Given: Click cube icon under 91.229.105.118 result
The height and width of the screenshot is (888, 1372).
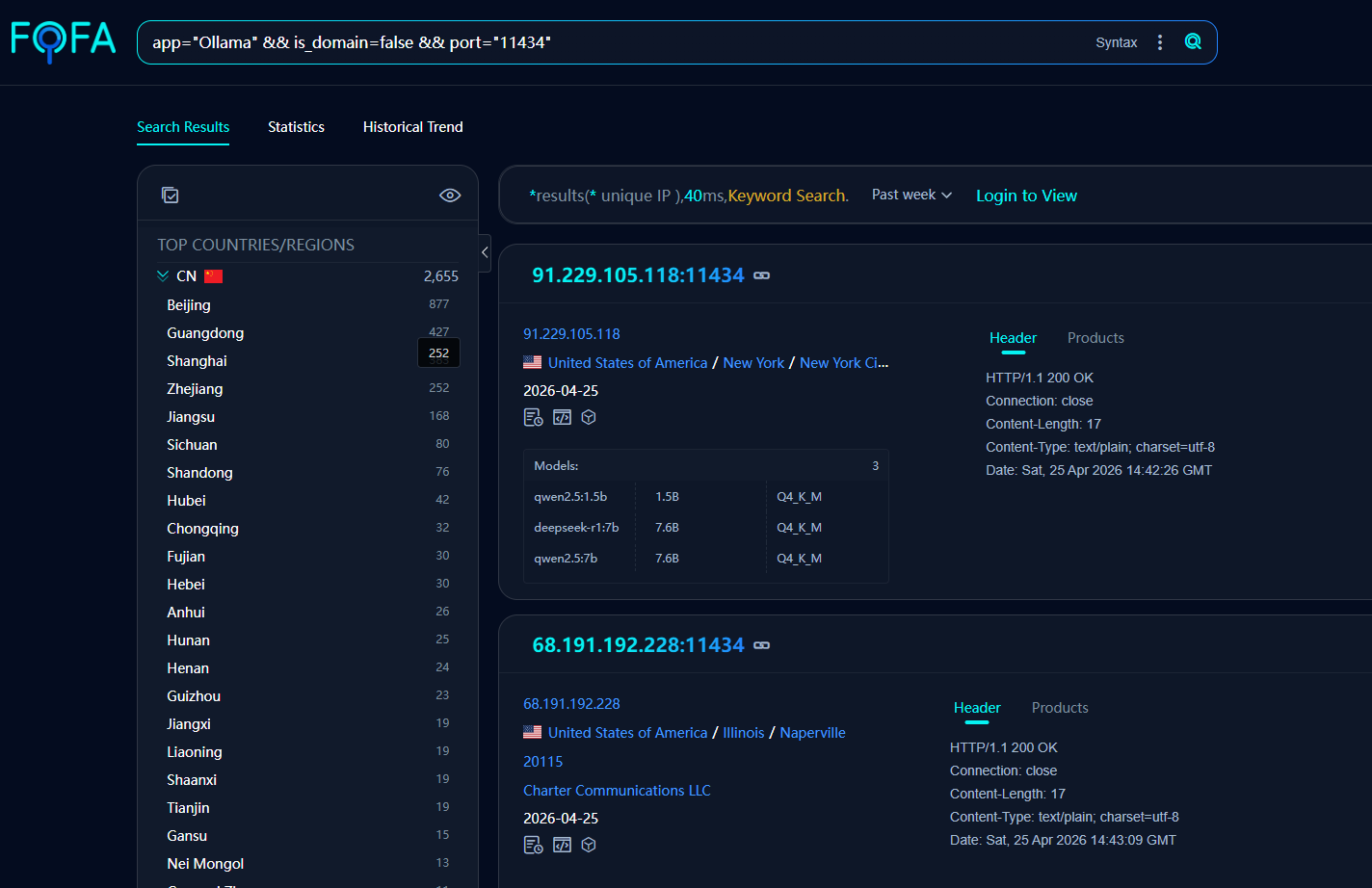Looking at the screenshot, I should click(589, 417).
